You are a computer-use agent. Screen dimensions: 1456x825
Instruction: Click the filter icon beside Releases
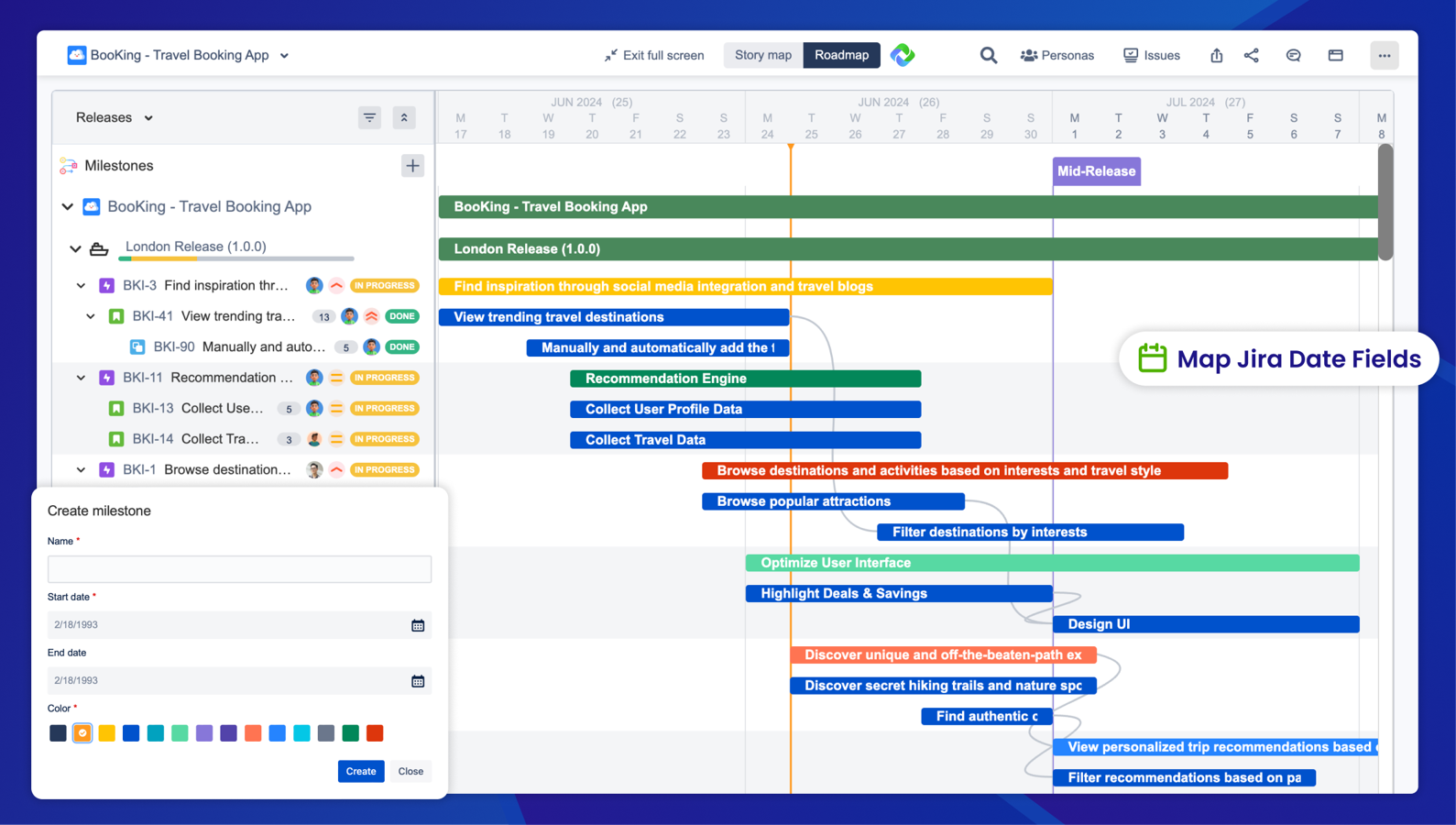pyautogui.click(x=369, y=117)
